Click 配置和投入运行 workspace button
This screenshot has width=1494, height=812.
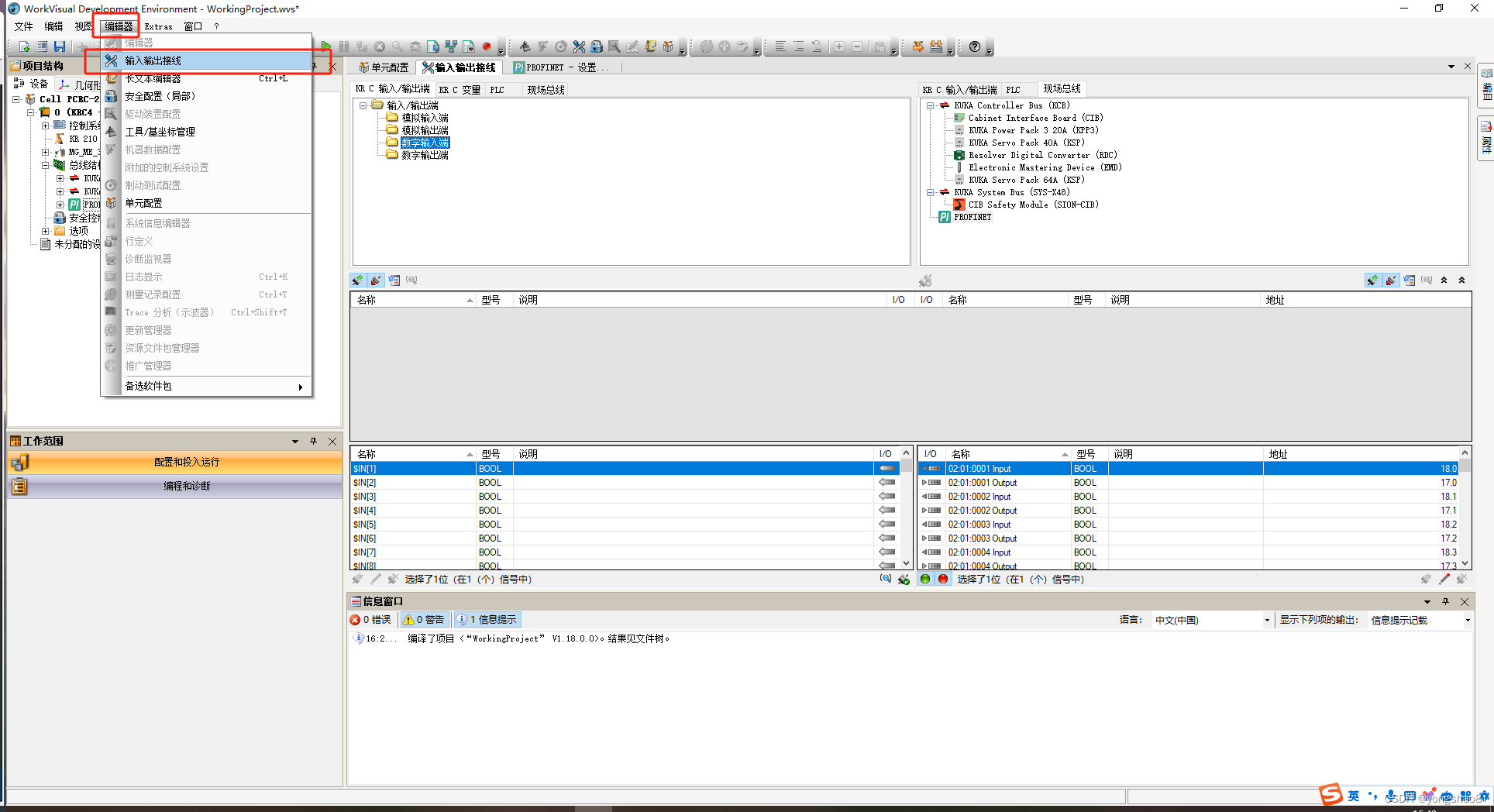(x=175, y=463)
